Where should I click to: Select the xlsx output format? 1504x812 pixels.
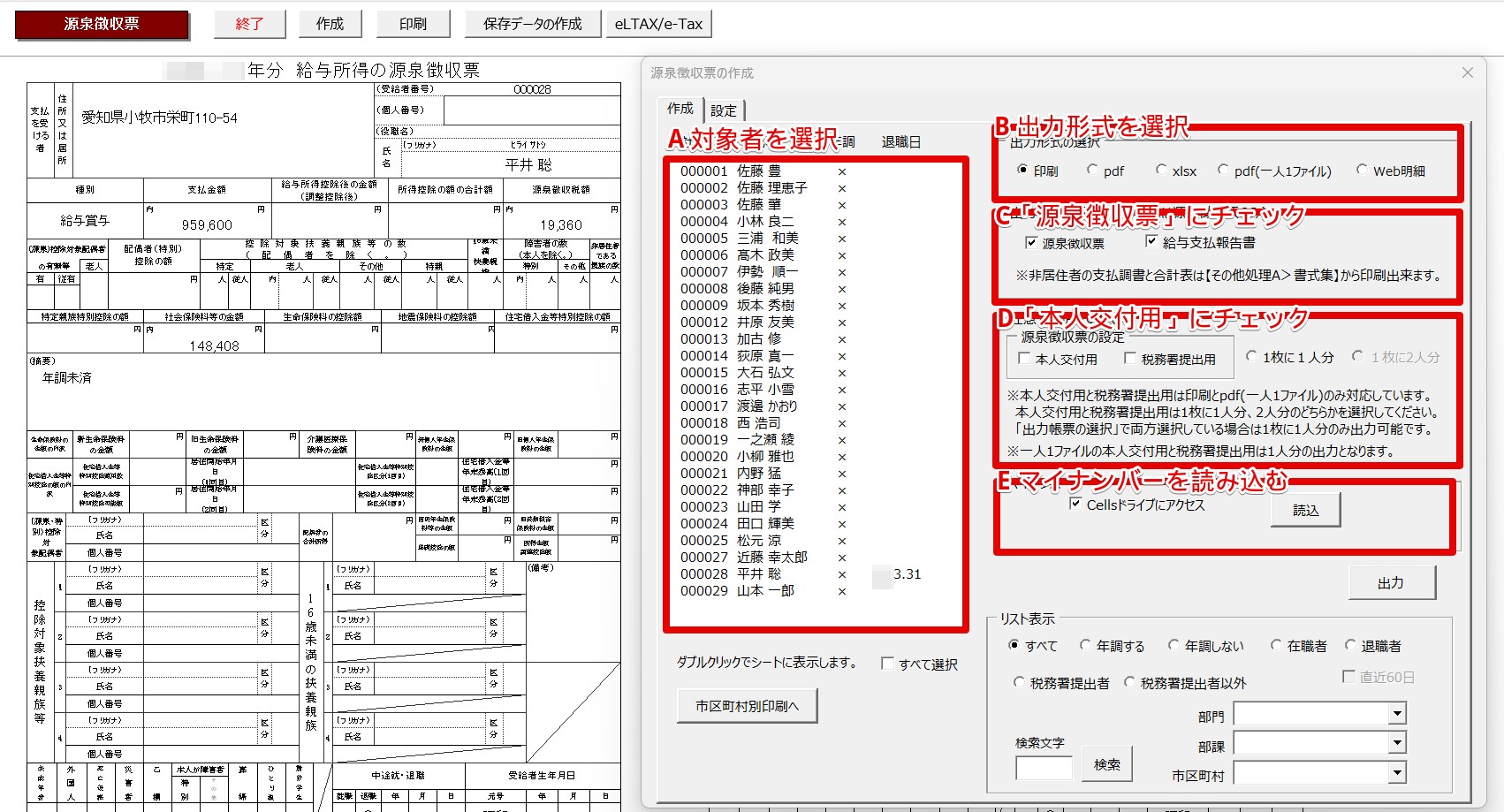point(1162,171)
